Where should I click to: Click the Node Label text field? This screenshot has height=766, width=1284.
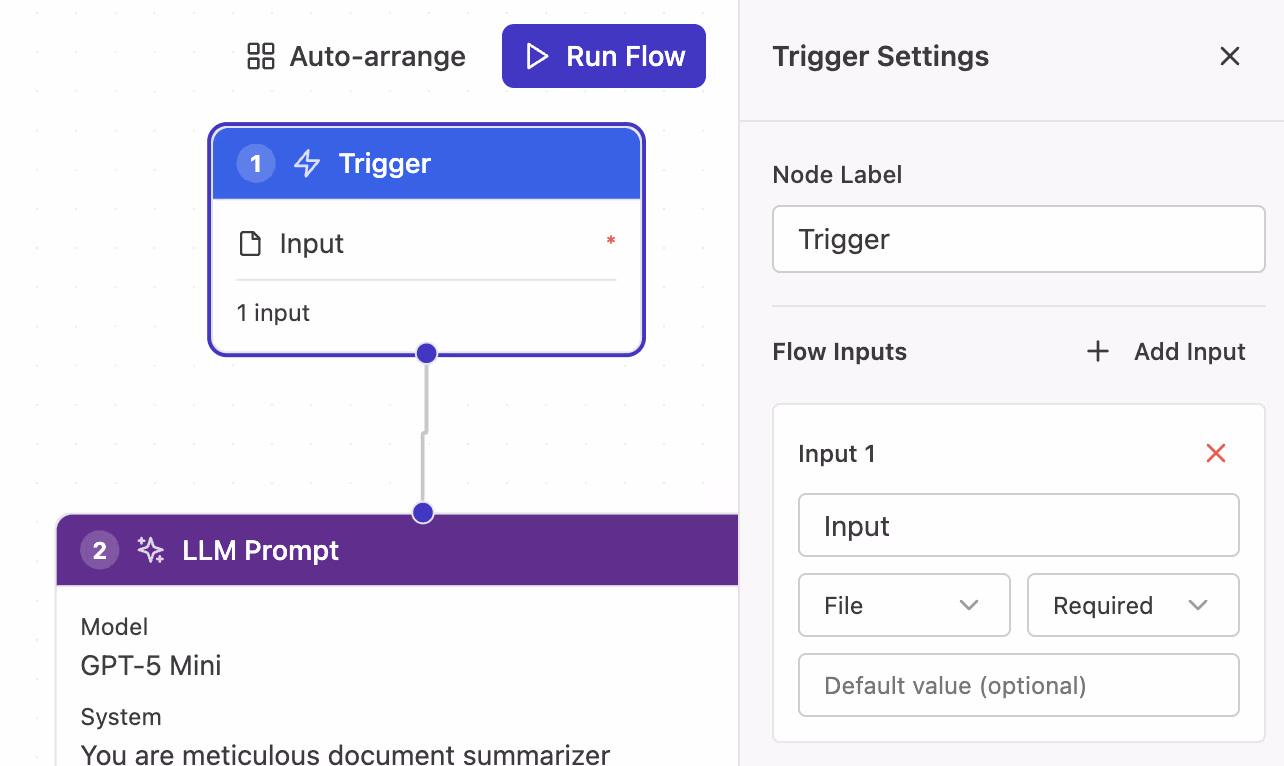1018,239
